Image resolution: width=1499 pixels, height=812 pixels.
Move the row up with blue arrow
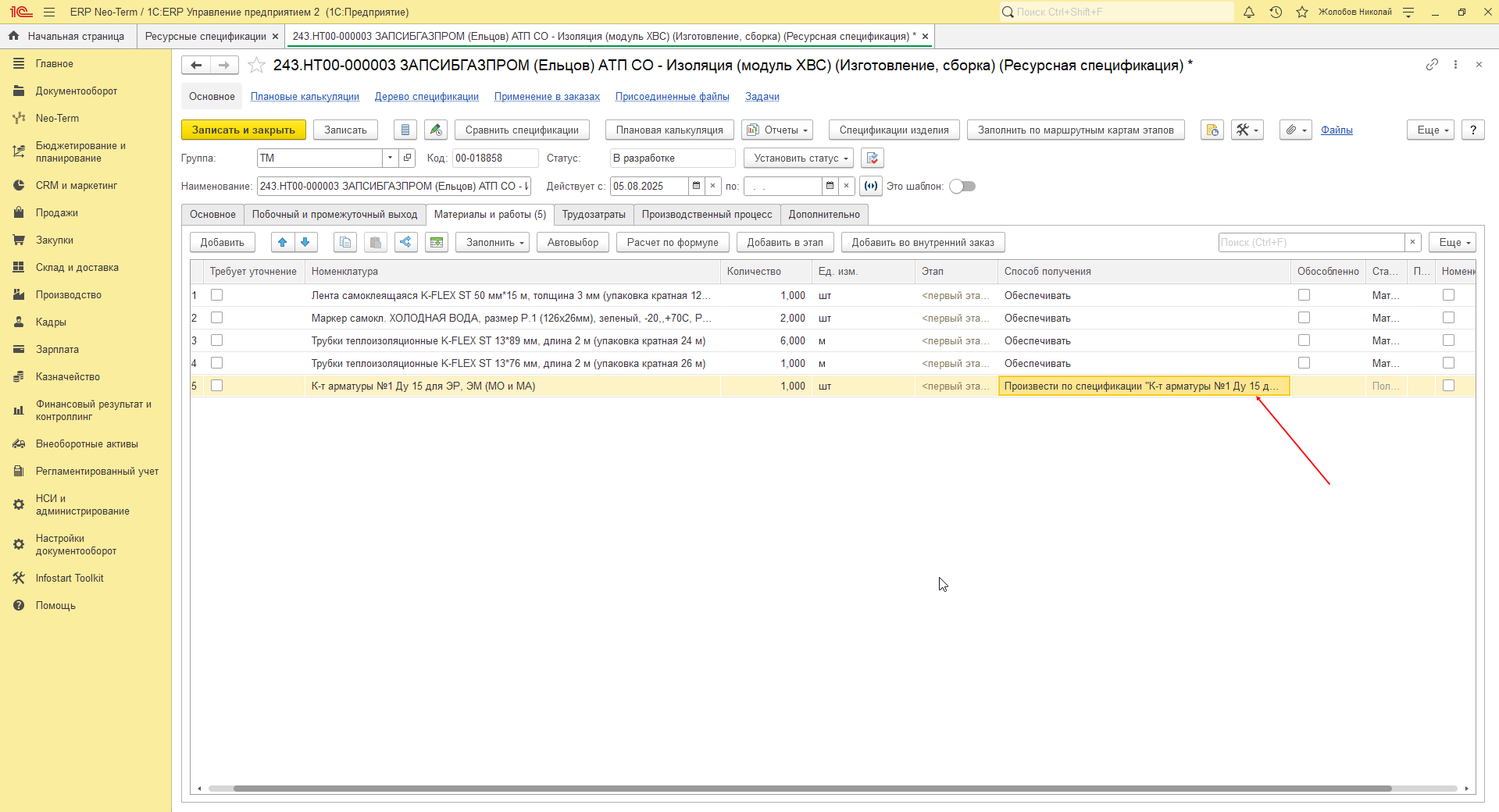point(283,242)
